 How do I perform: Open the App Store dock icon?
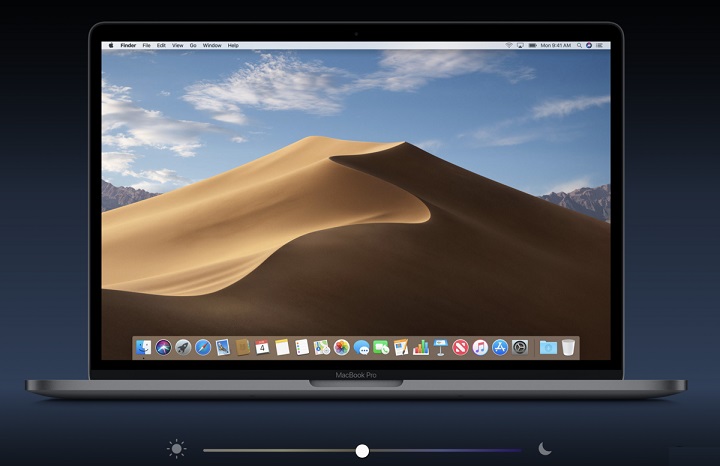pos(500,348)
